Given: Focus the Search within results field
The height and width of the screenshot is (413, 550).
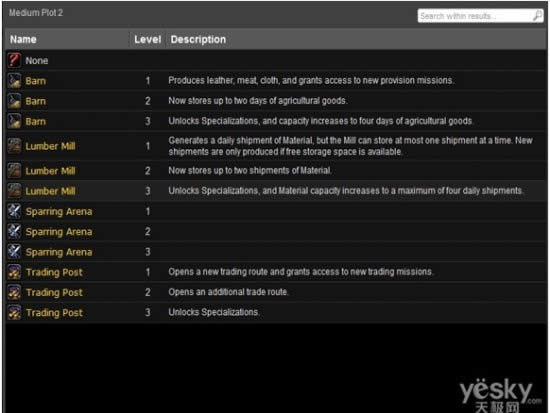Looking at the screenshot, I should pyautogui.click(x=475, y=16).
